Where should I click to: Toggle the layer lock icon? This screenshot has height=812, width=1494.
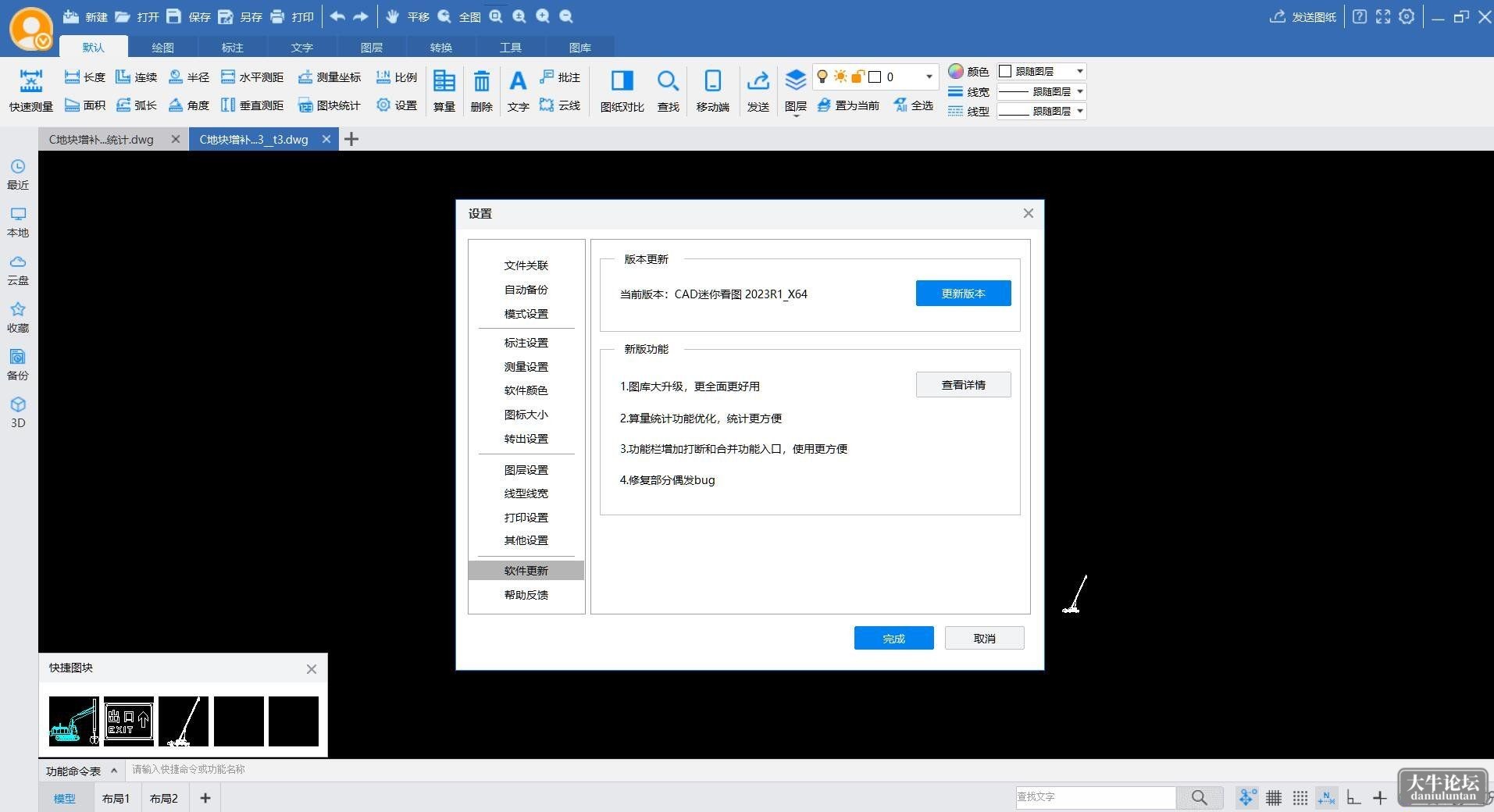(858, 77)
